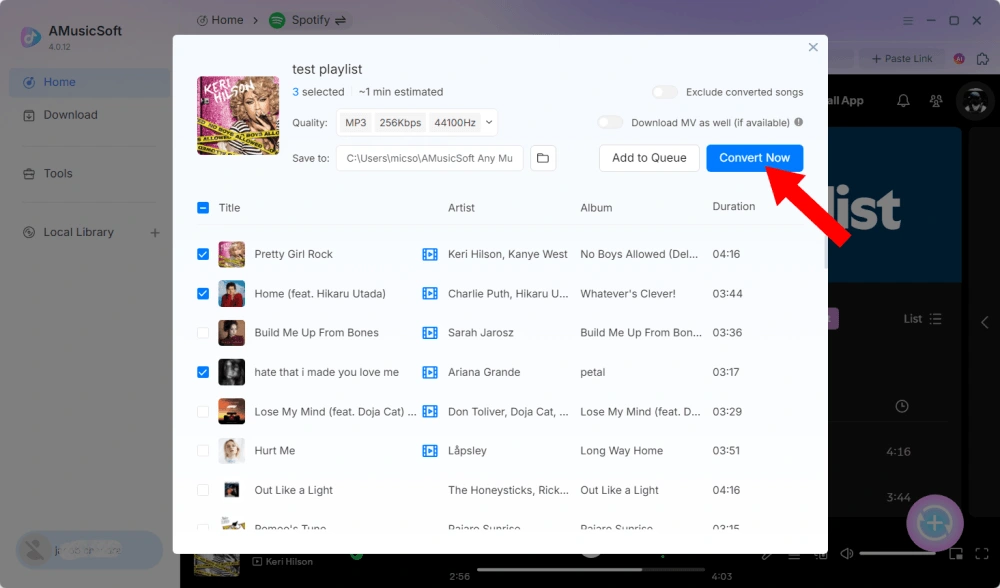Select the 44100Hz sample rate chip

tap(455, 122)
